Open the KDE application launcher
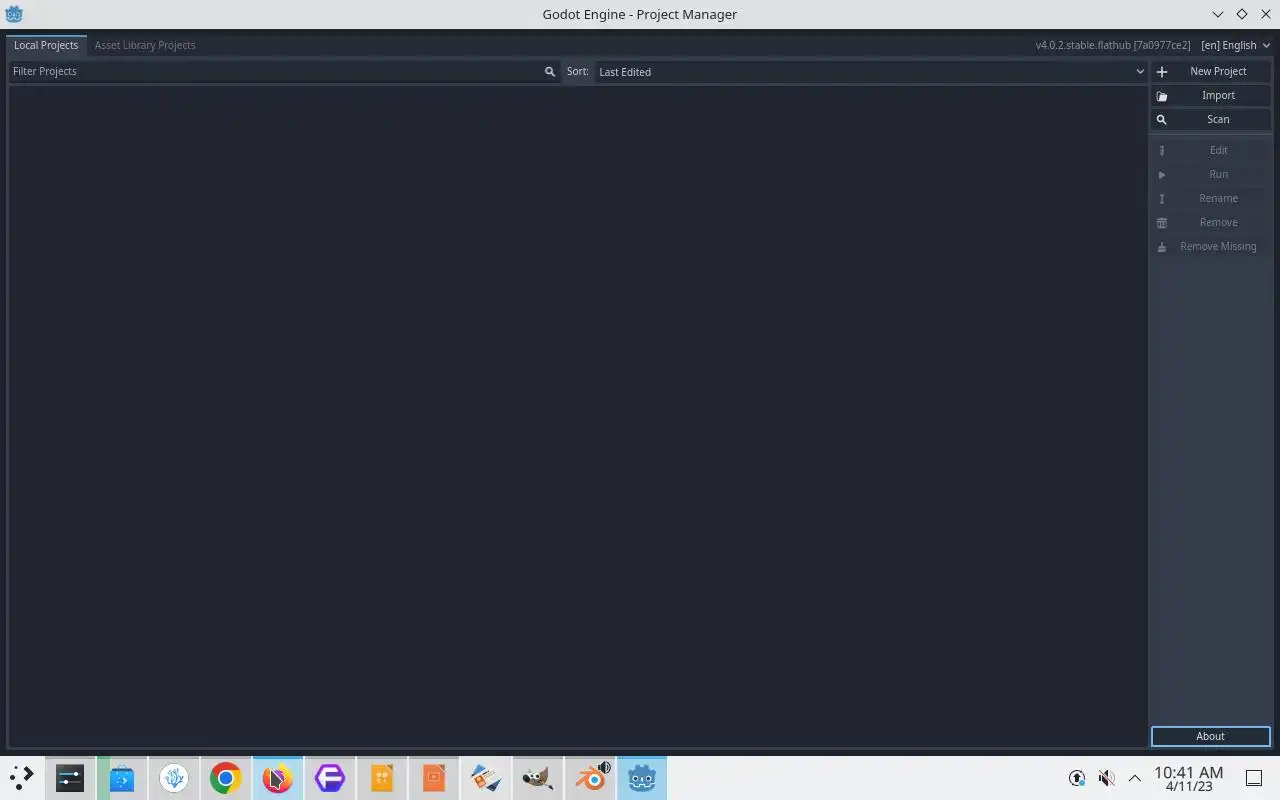 pyautogui.click(x=22, y=778)
